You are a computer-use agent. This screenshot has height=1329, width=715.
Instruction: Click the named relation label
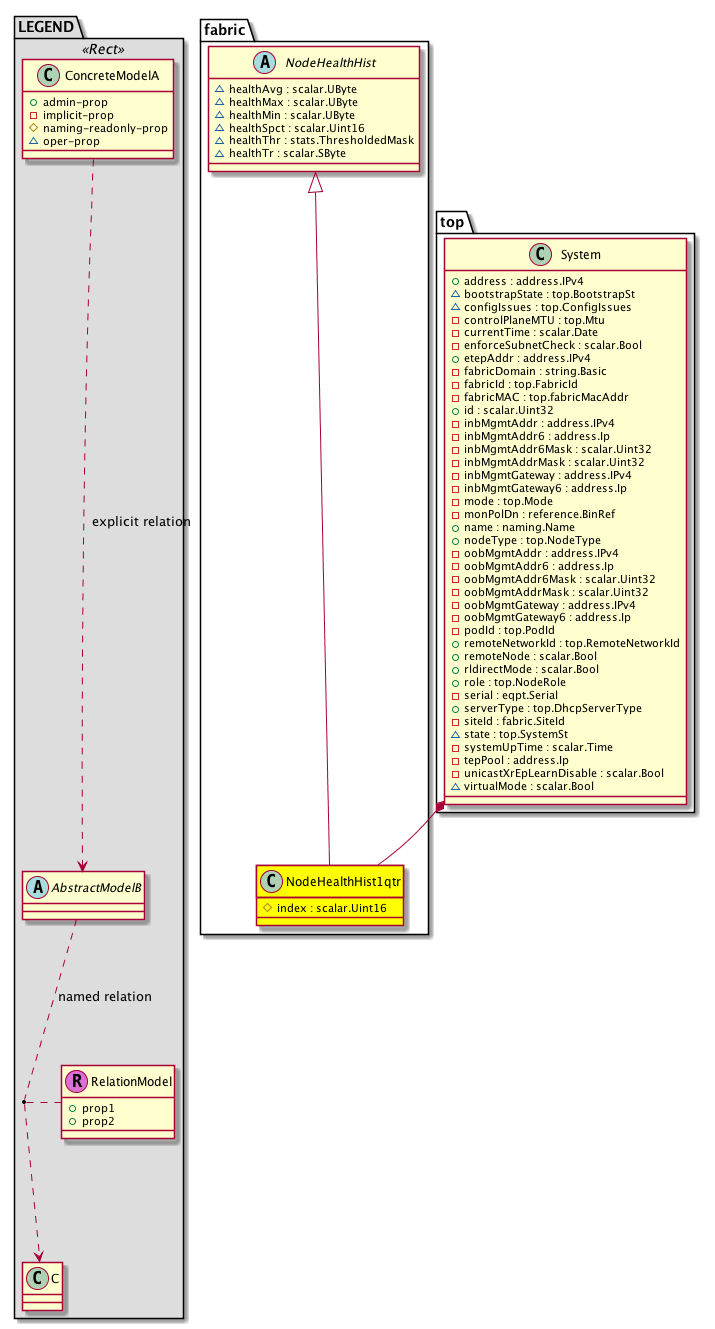coord(105,996)
